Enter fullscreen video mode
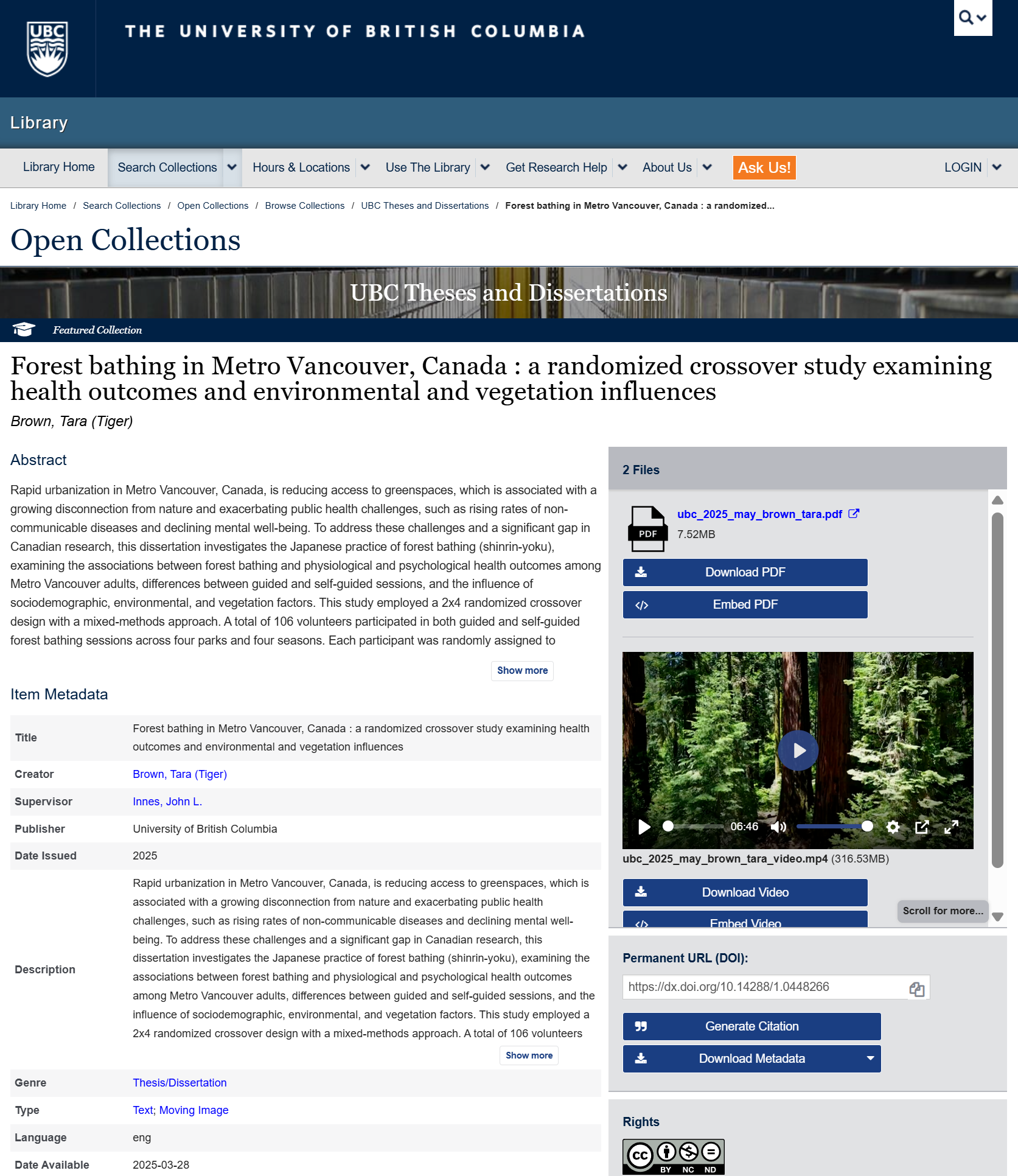1018x1176 pixels. pyautogui.click(x=951, y=827)
